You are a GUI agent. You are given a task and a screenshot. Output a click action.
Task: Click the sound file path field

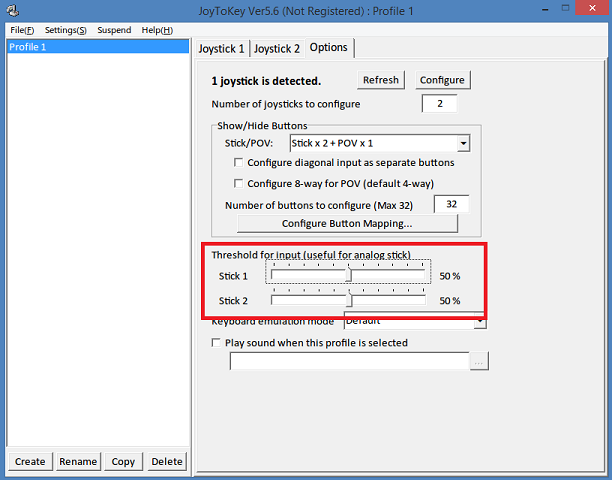tap(350, 361)
